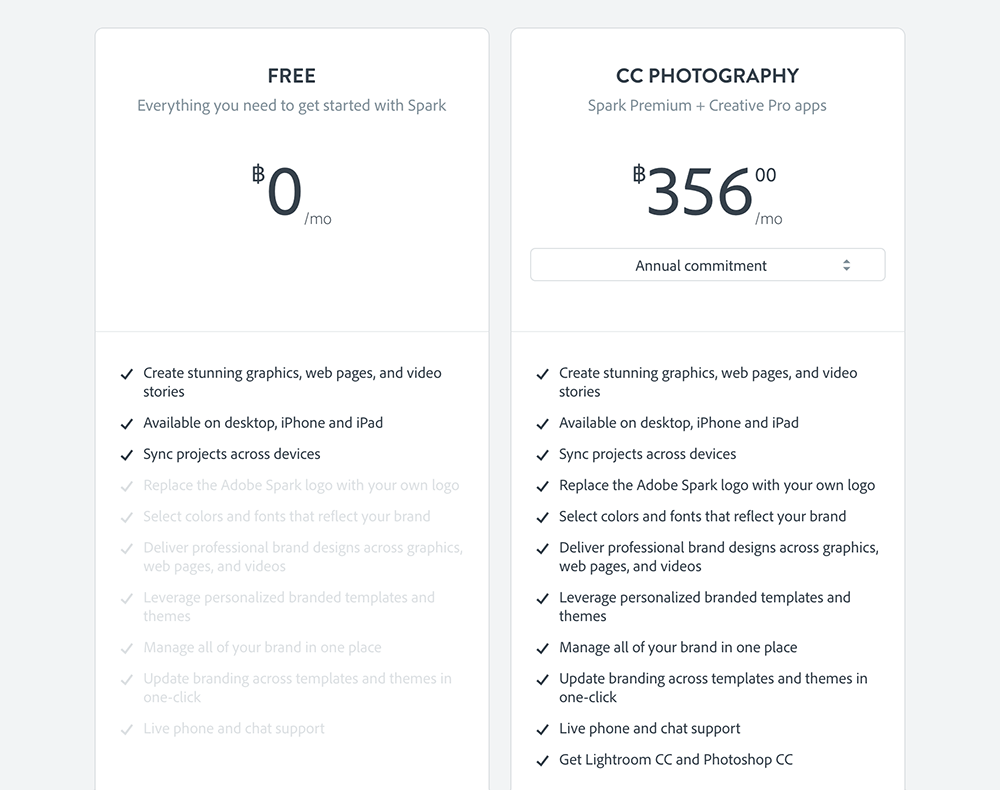Image resolution: width=1000 pixels, height=790 pixels.
Task: Click checkmark beside Get Lightroom CC and Photoshop CC
Action: coord(542,761)
